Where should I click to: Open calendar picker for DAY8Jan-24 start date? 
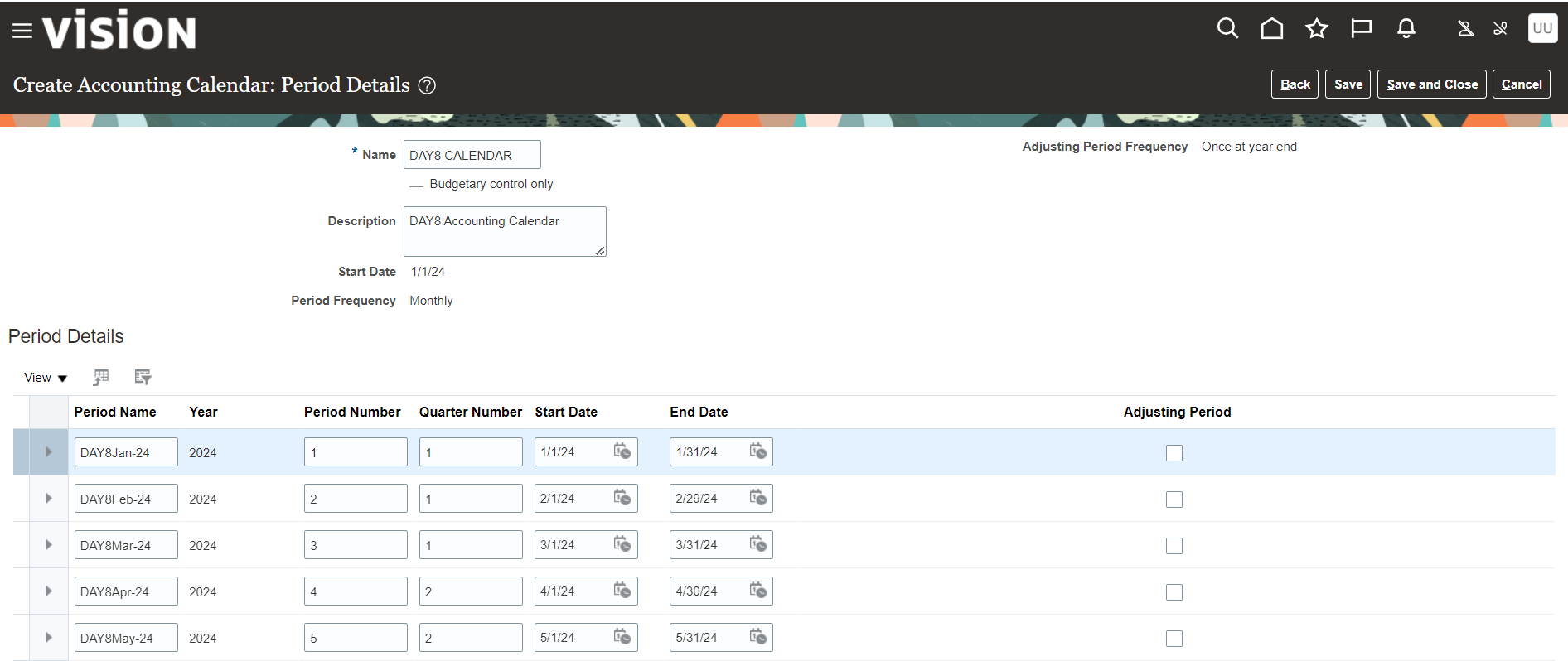622,451
